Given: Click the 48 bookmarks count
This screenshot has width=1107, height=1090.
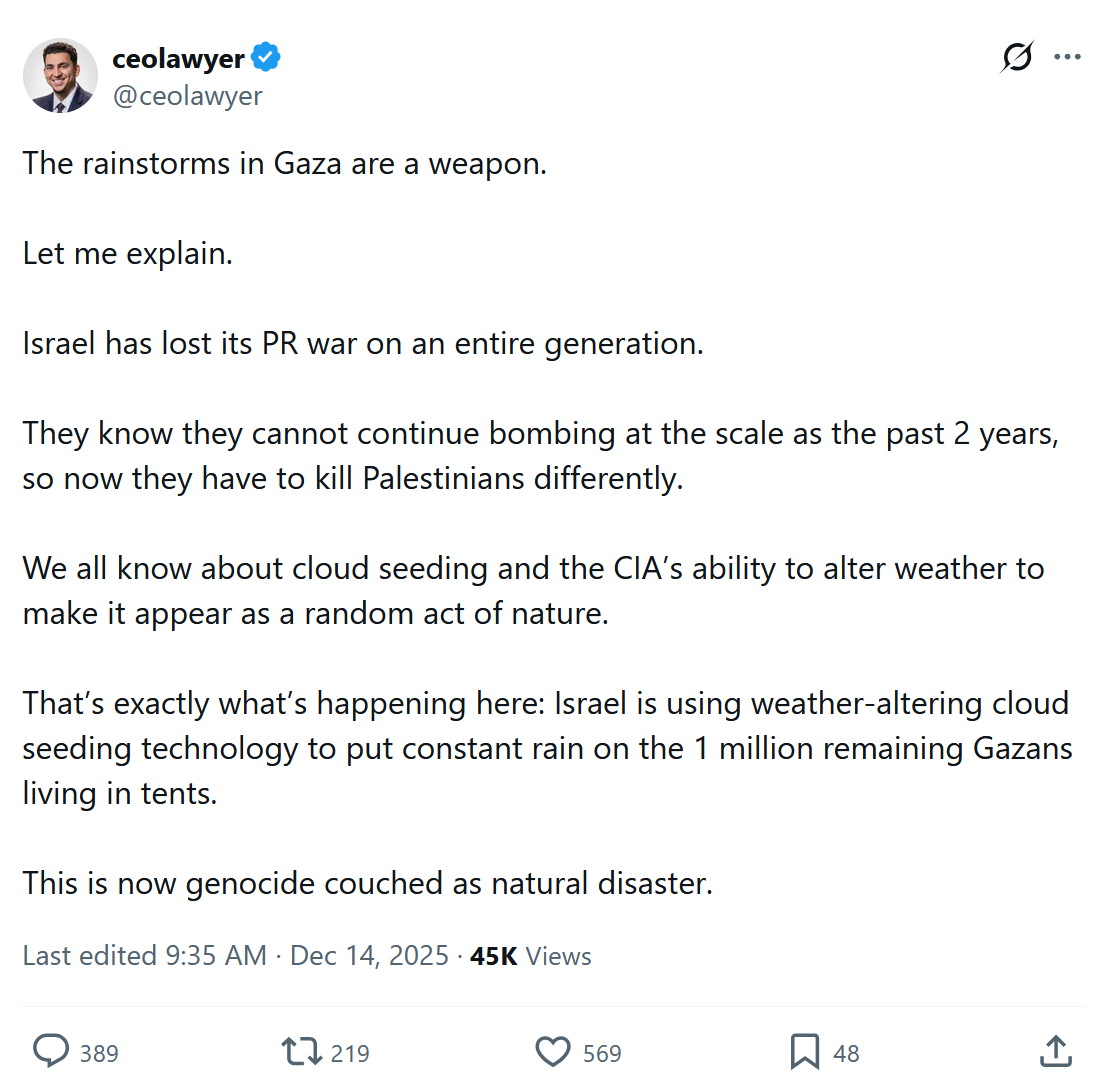Looking at the screenshot, I should pos(846,1053).
